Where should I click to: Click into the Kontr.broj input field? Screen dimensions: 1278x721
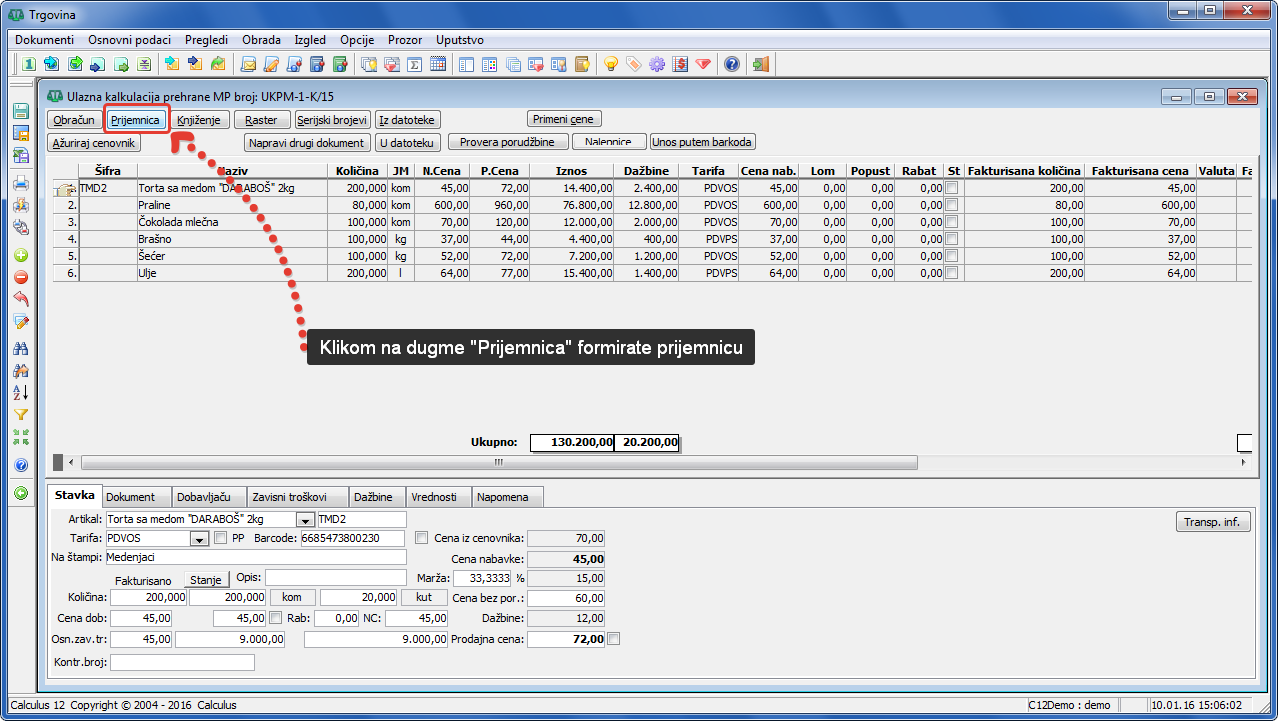(x=182, y=662)
